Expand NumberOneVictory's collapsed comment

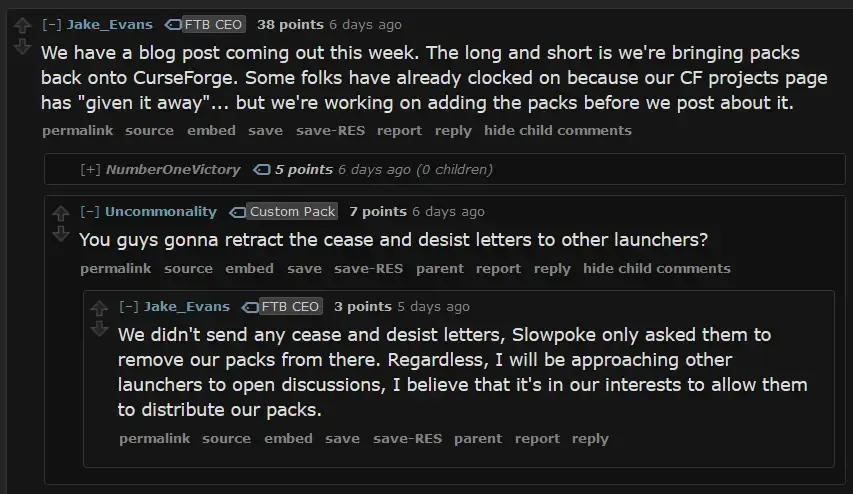(x=90, y=170)
